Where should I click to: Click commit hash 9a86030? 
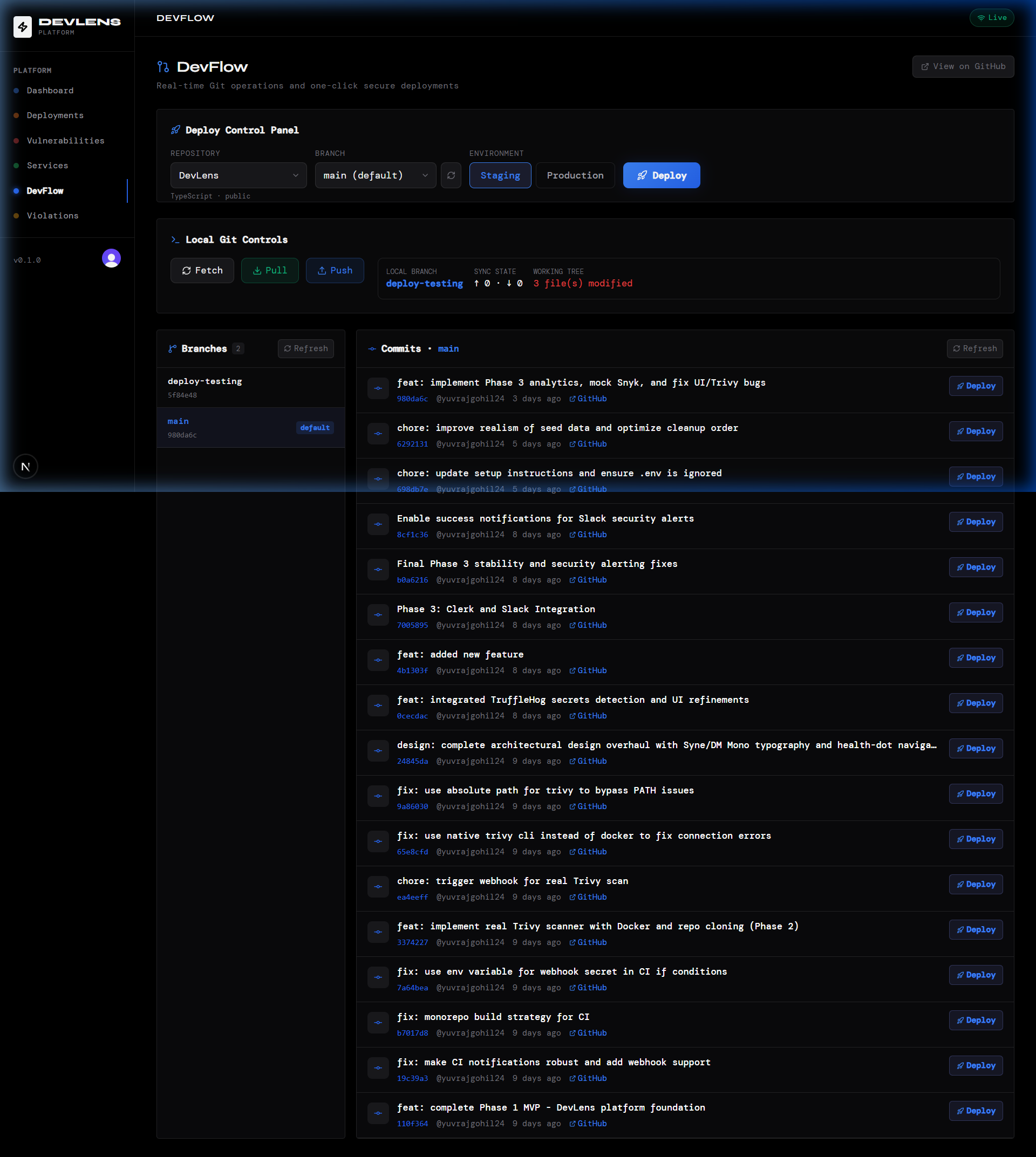412,807
